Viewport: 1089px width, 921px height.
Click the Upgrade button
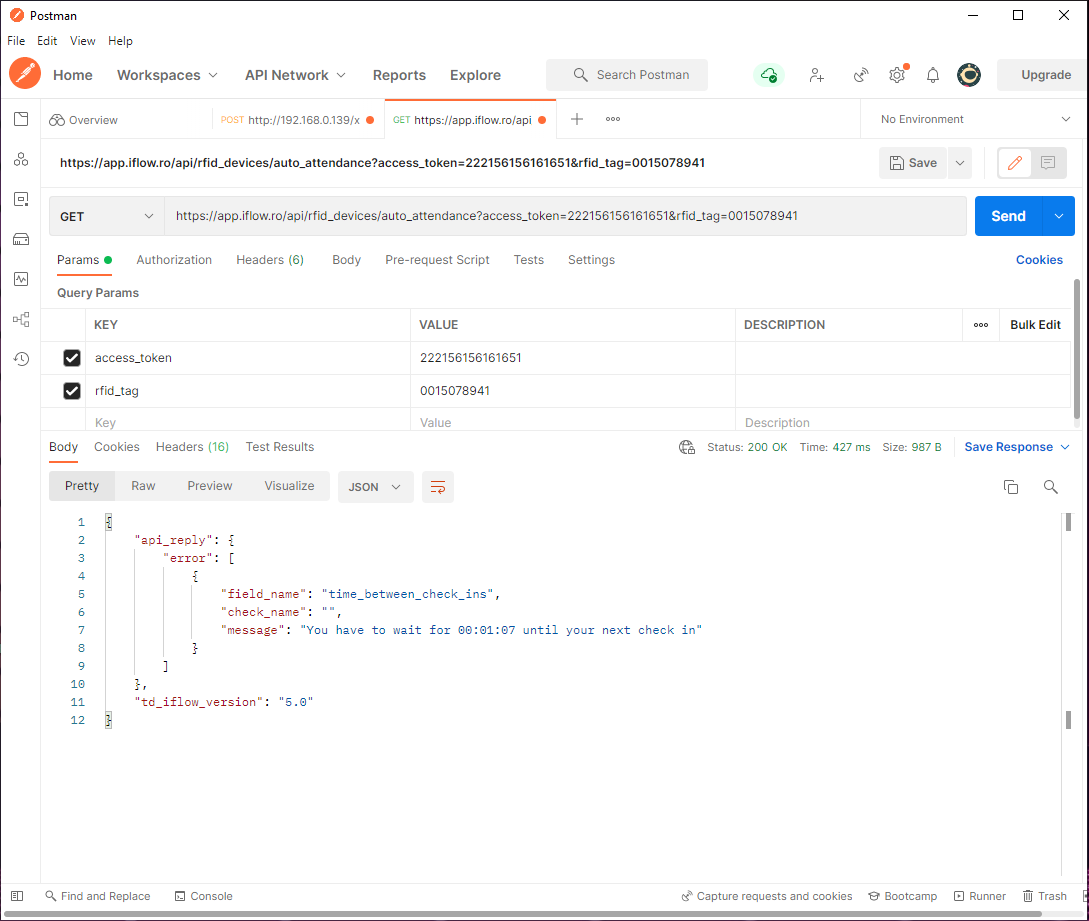(1045, 75)
